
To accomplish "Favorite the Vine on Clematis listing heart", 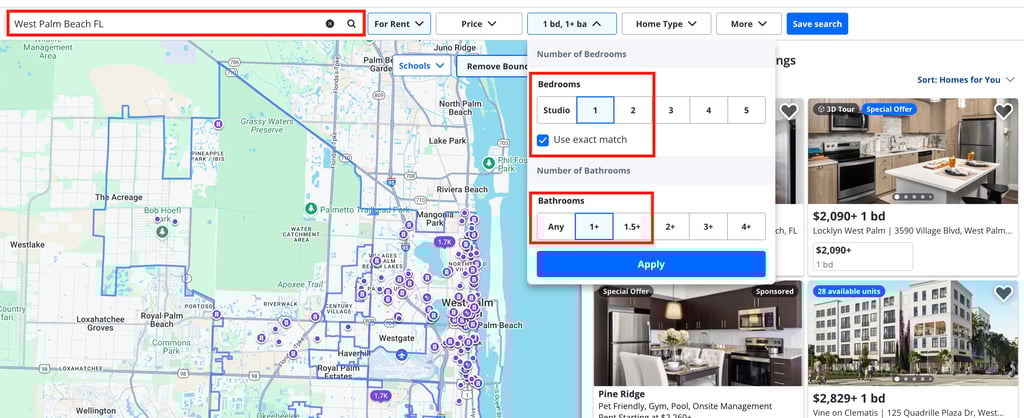I will (x=1003, y=294).
